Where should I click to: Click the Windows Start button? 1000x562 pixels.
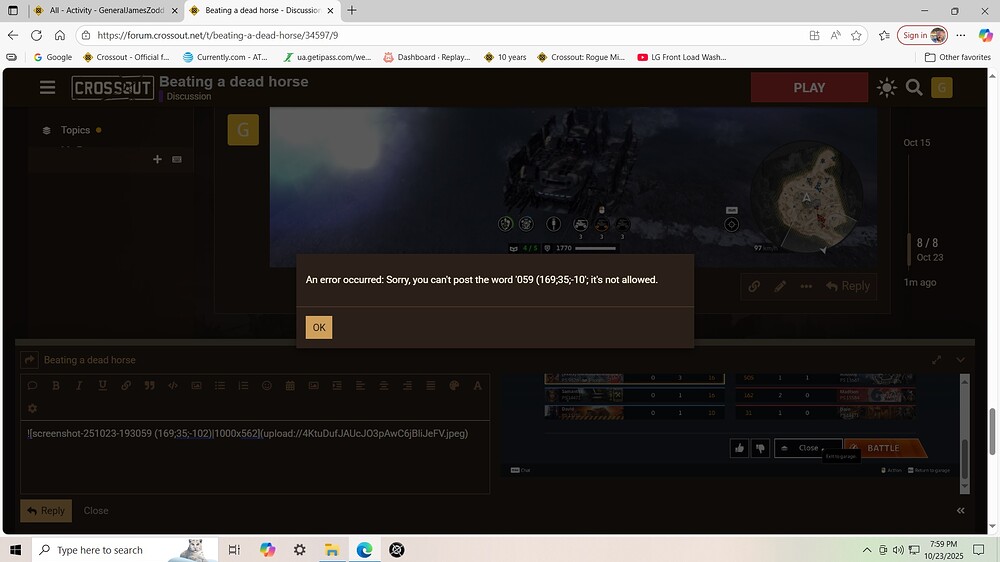pos(16,550)
